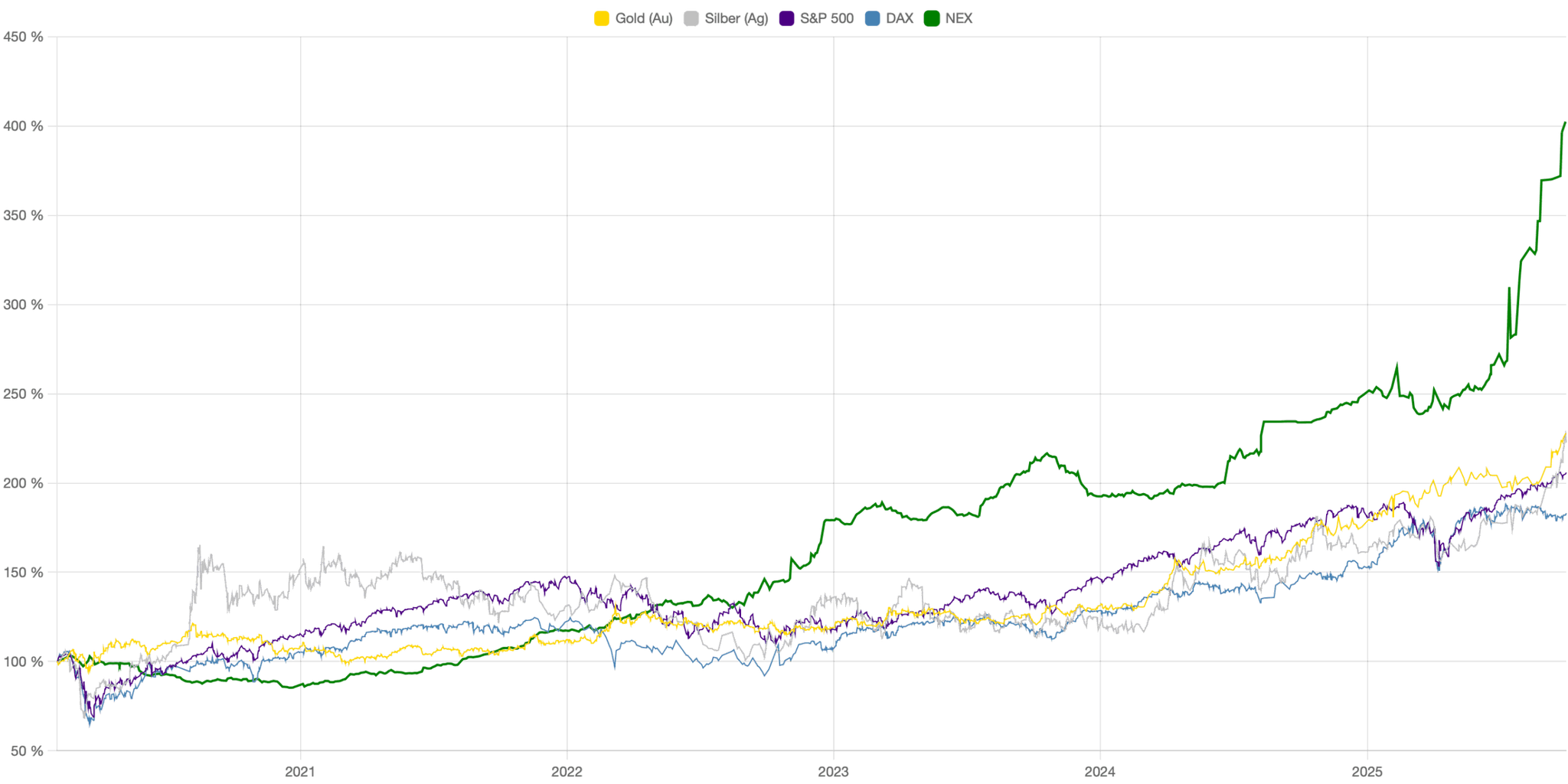
Task: Toggle the Gold (Au) series label
Action: (643, 18)
